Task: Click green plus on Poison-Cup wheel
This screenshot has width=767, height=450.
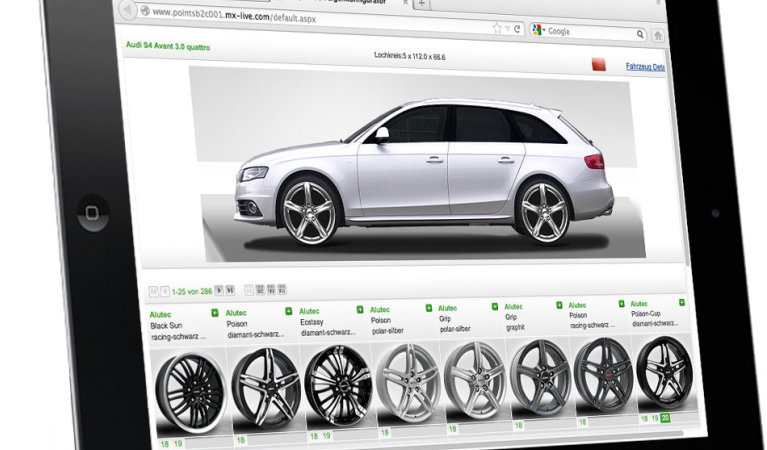Action: [681, 303]
